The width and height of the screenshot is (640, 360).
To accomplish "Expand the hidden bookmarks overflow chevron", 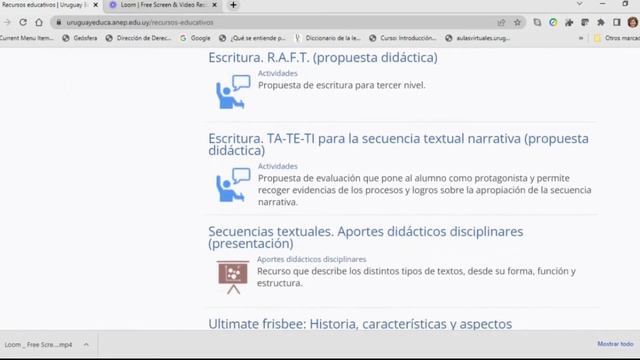I will pos(581,38).
